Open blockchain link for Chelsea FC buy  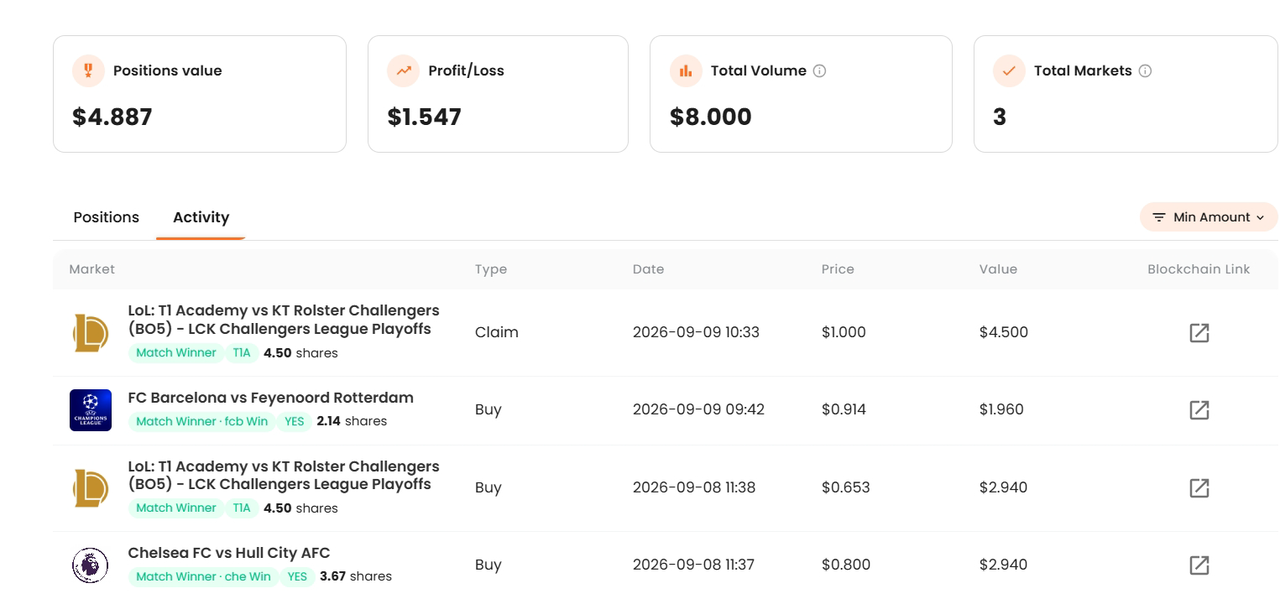pyautogui.click(x=1199, y=565)
